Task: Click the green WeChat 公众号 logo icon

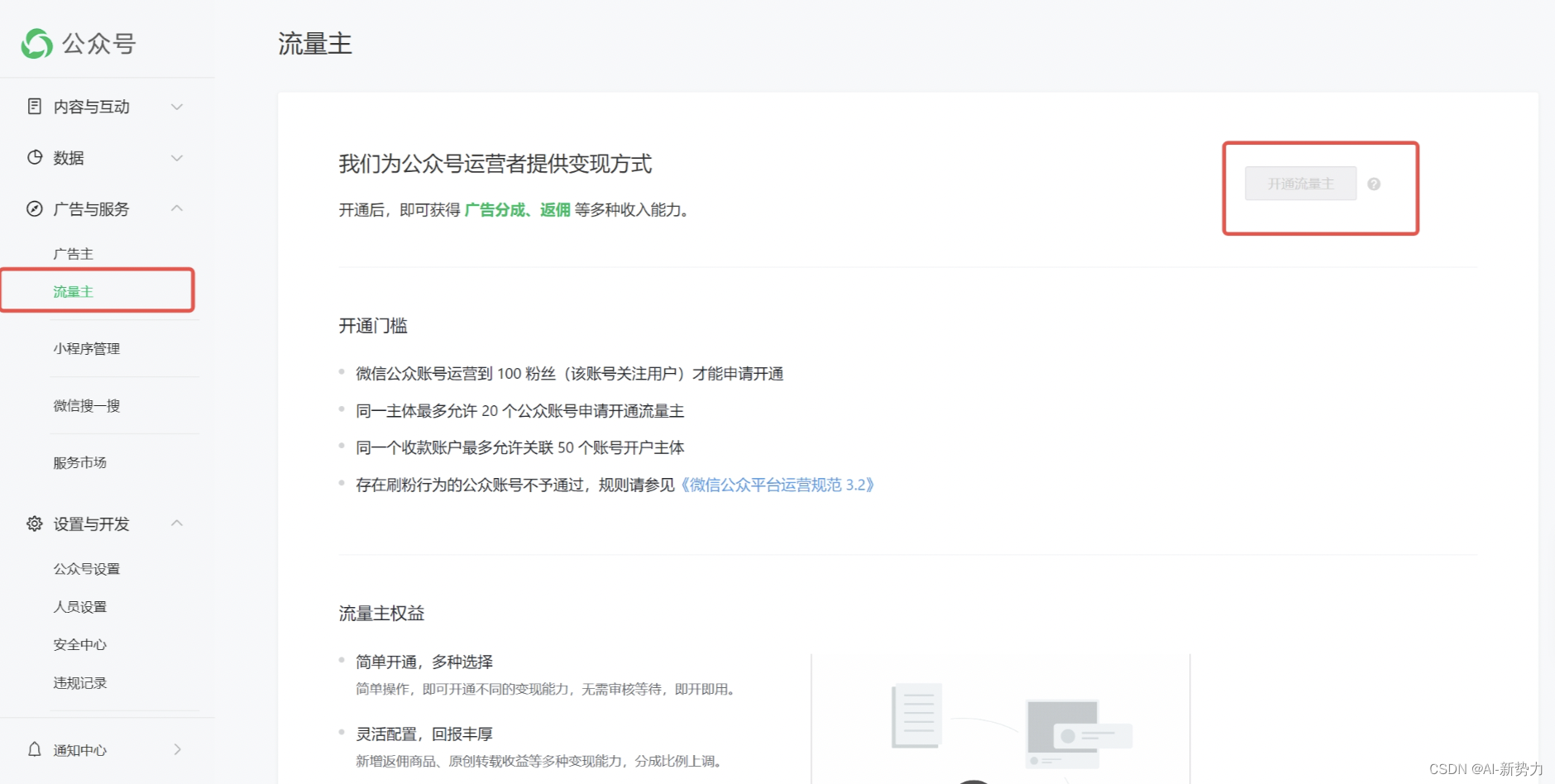Action: (x=37, y=44)
